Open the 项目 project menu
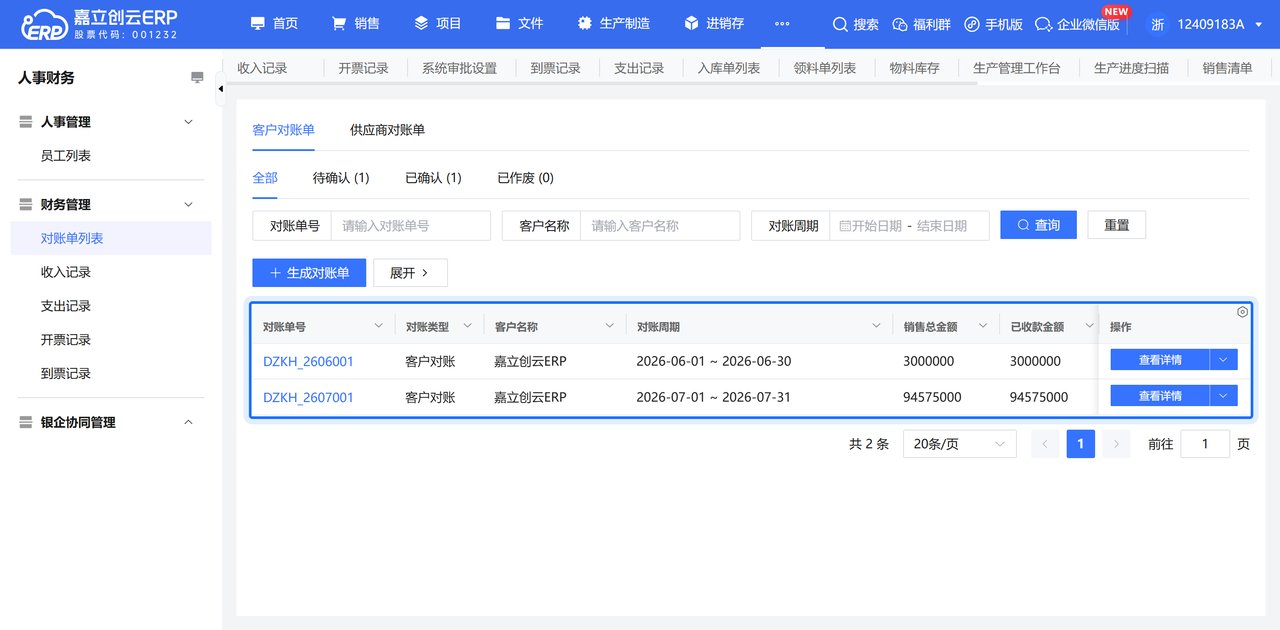1280x630 pixels. point(438,23)
